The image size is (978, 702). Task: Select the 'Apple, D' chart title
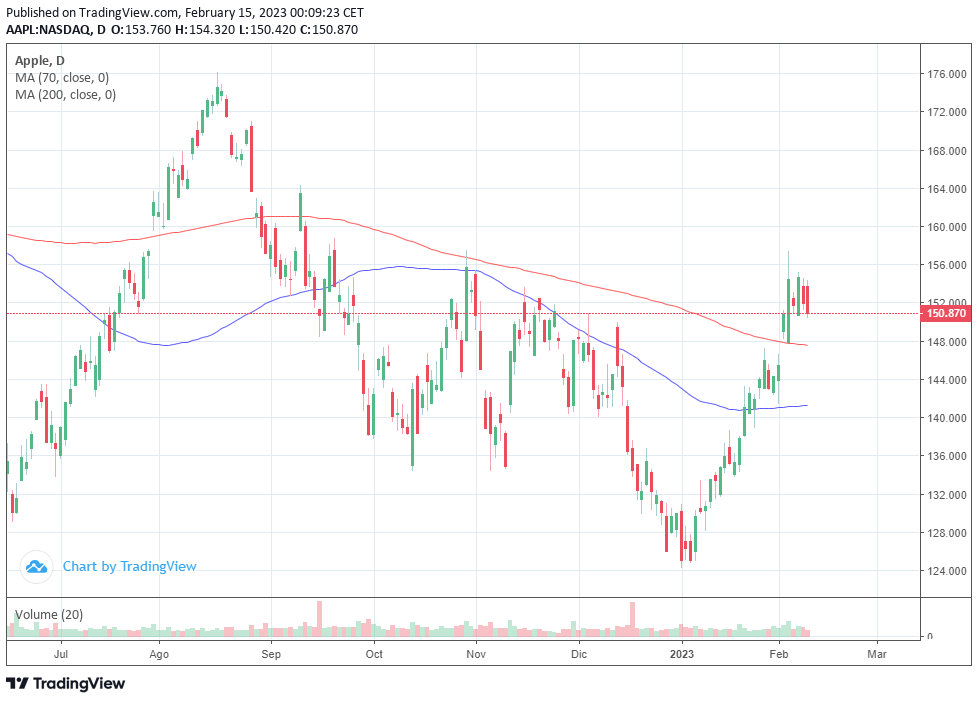click(39, 61)
